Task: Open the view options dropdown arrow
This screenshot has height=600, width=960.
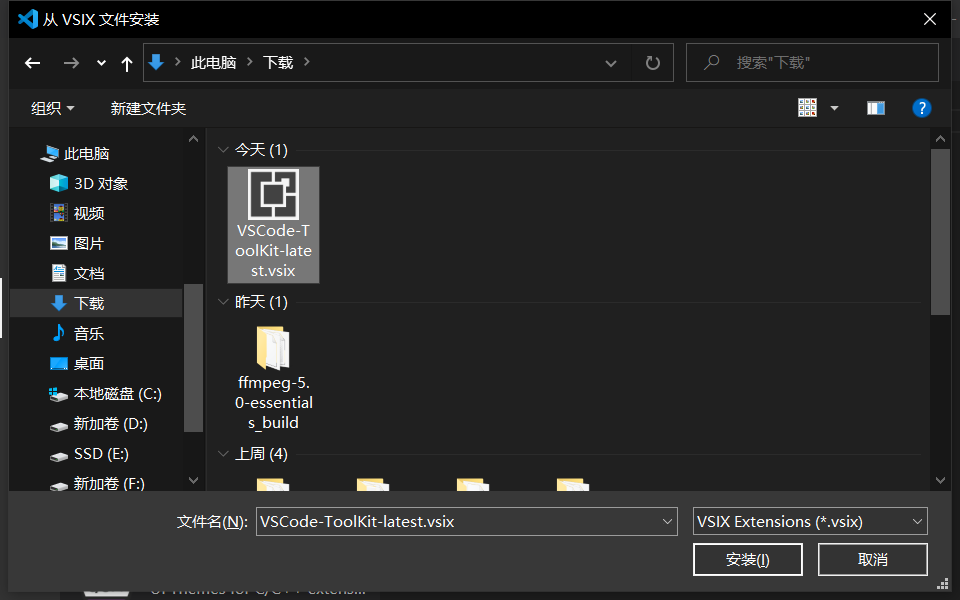Action: click(834, 108)
